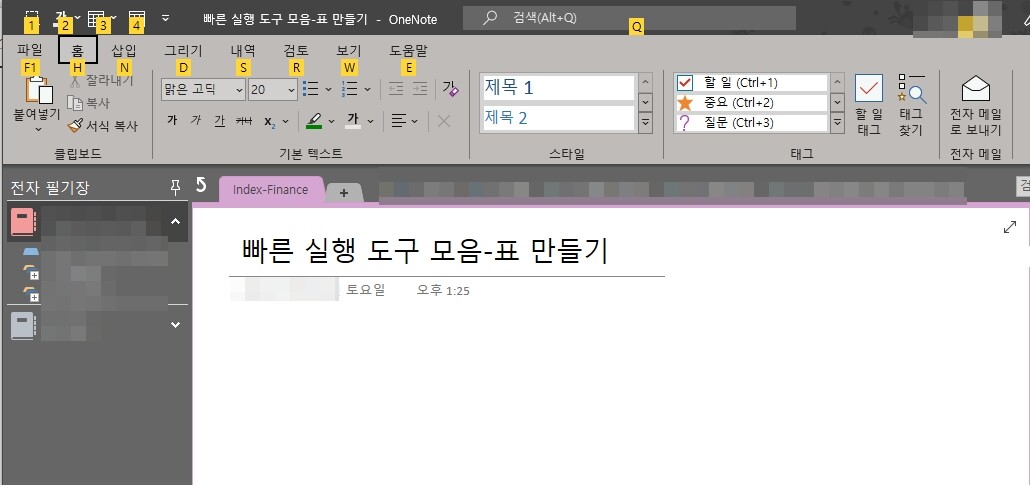
Task: Click the search magnifier icon in the title bar
Action: (x=490, y=18)
